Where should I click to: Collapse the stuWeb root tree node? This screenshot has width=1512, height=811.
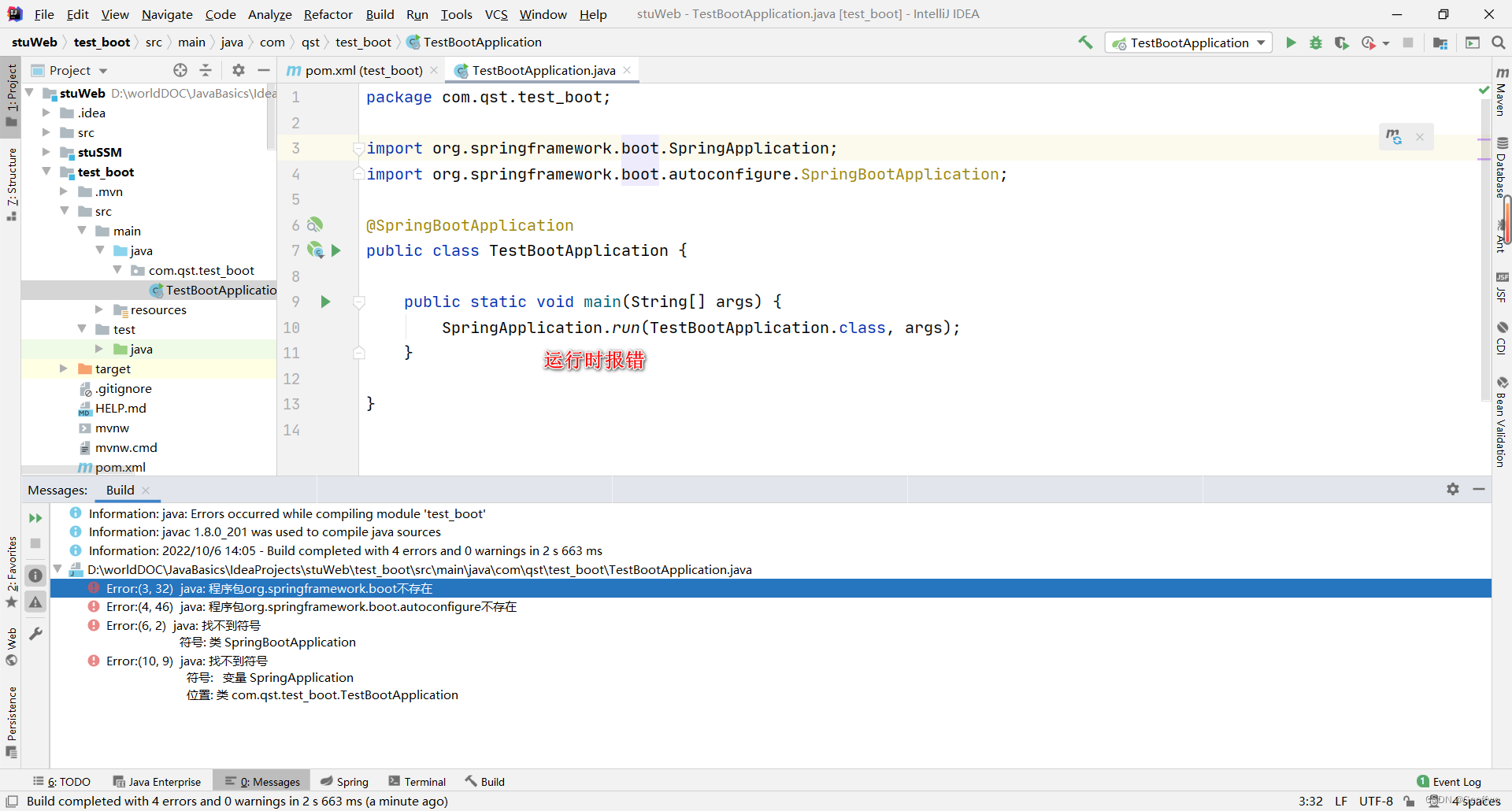[29, 93]
